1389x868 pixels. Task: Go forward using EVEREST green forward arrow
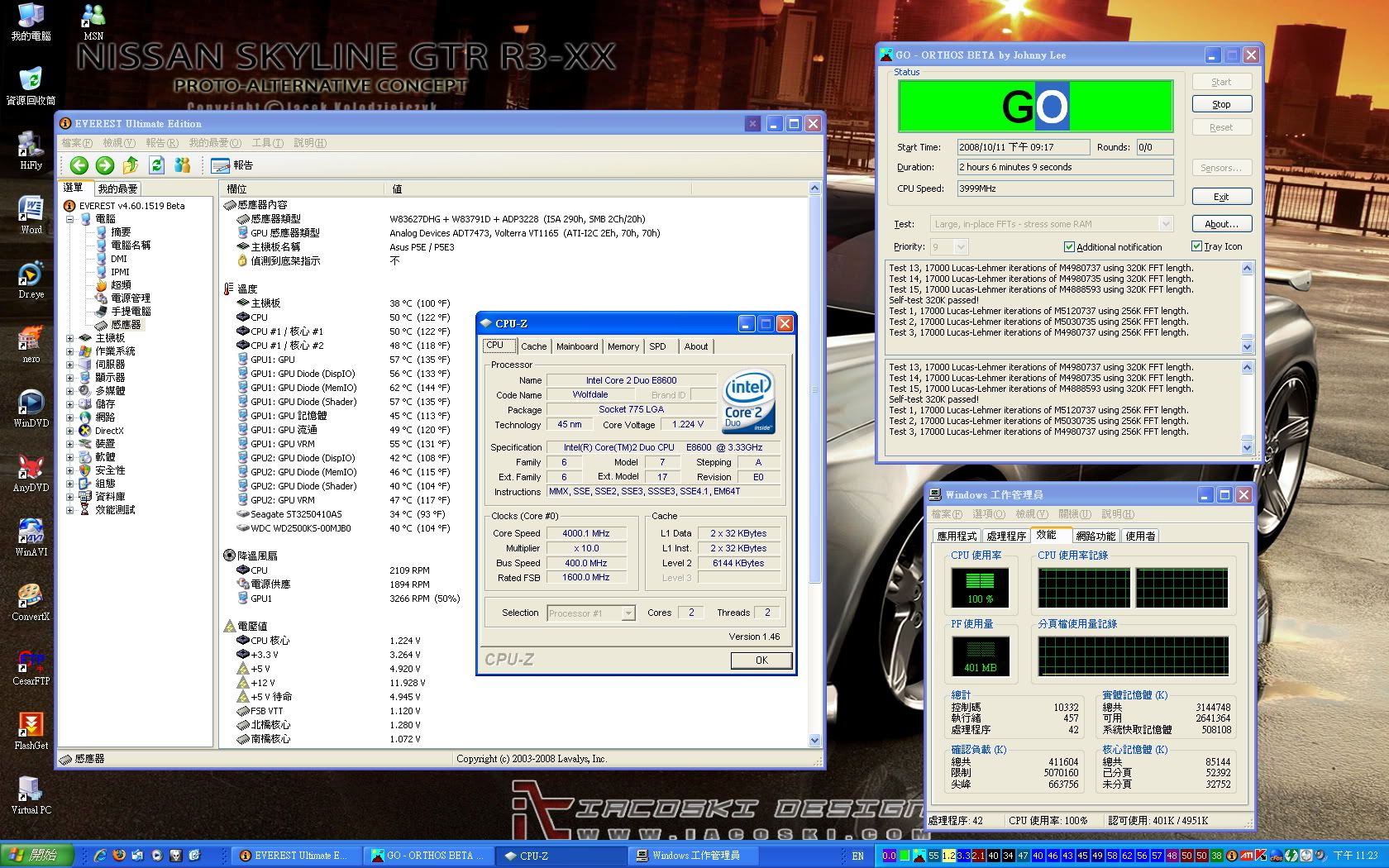(x=105, y=165)
